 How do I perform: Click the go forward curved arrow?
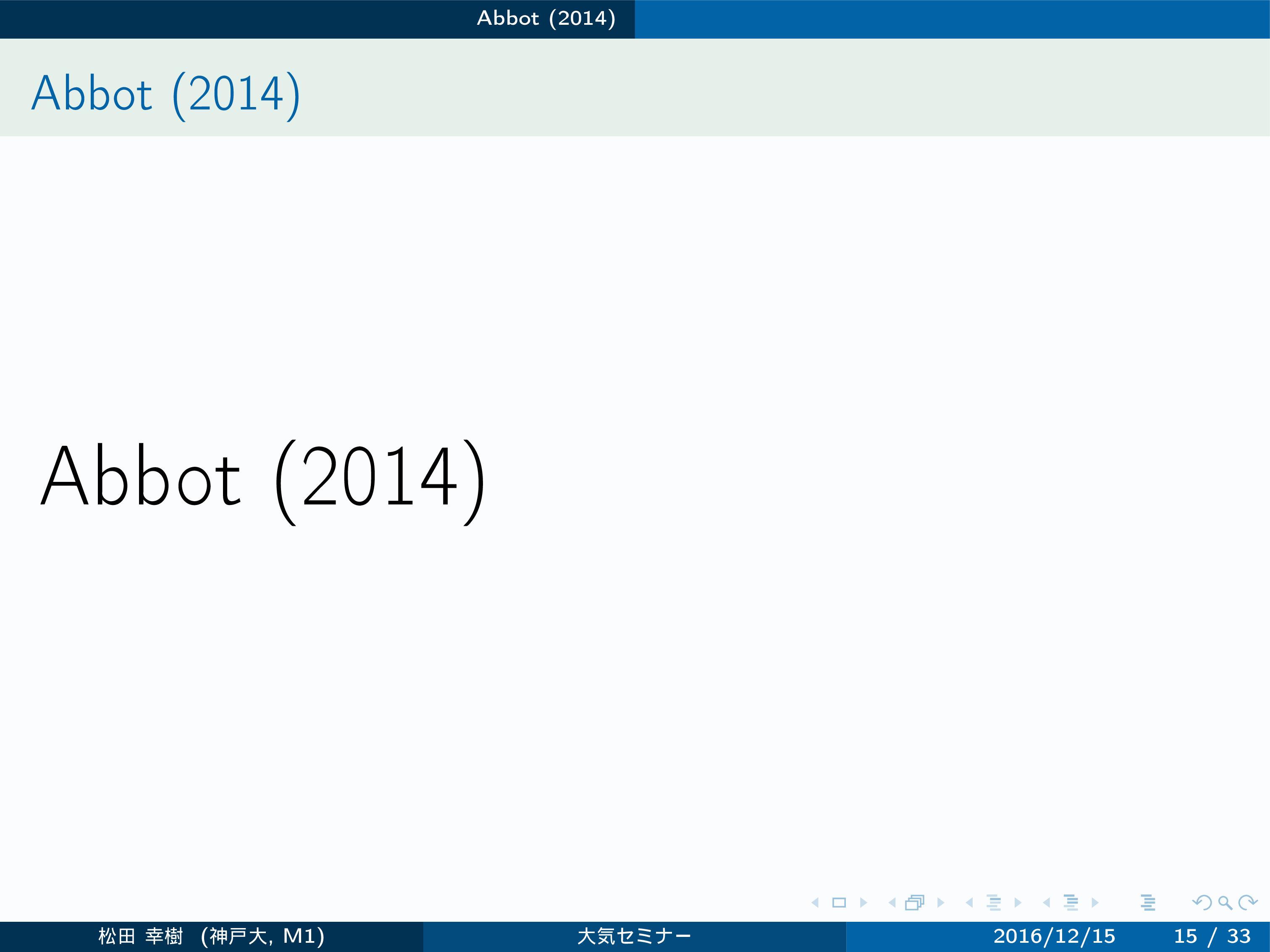pos(1247,902)
